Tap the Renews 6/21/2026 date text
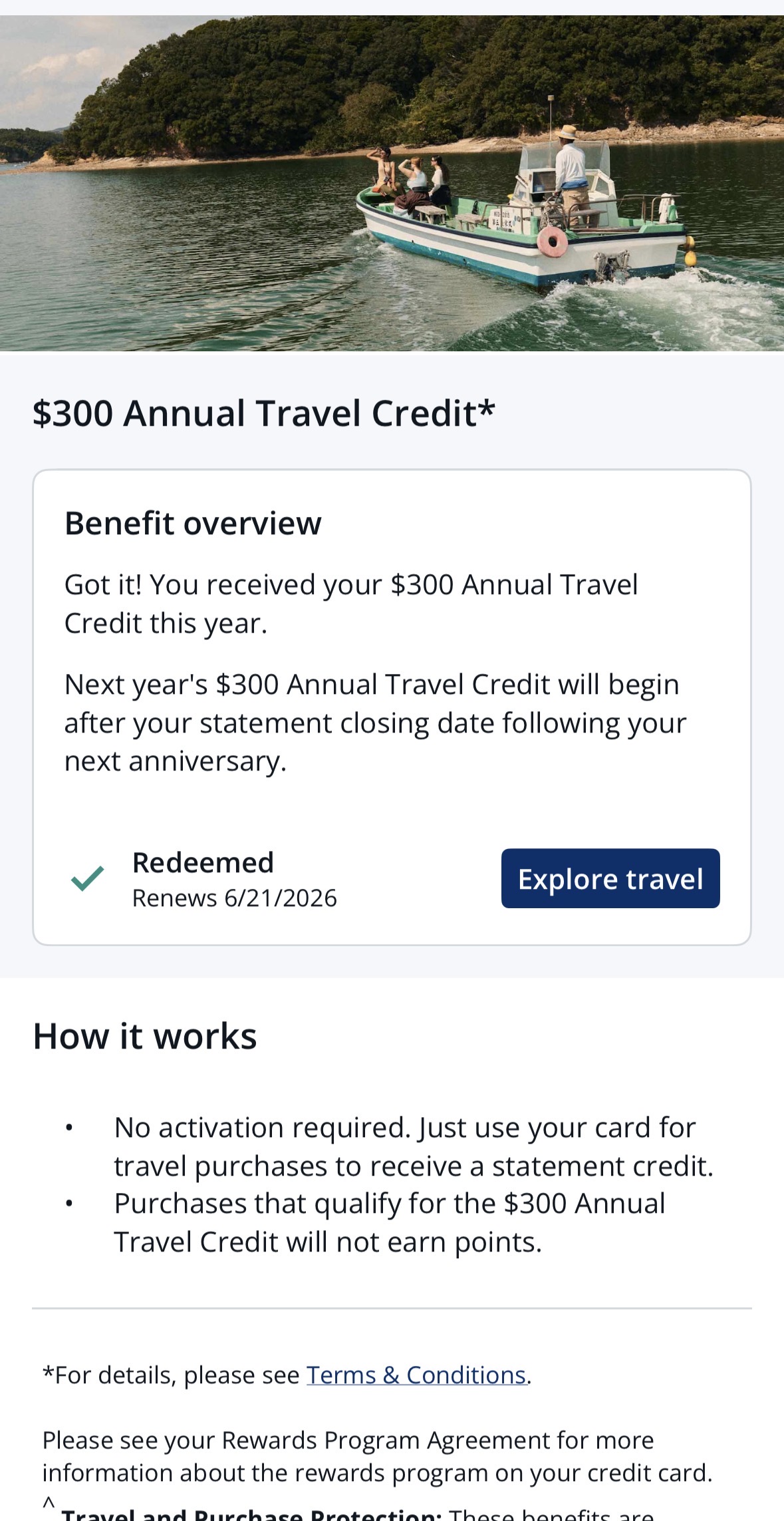This screenshot has height=1521, width=784. pos(234,898)
